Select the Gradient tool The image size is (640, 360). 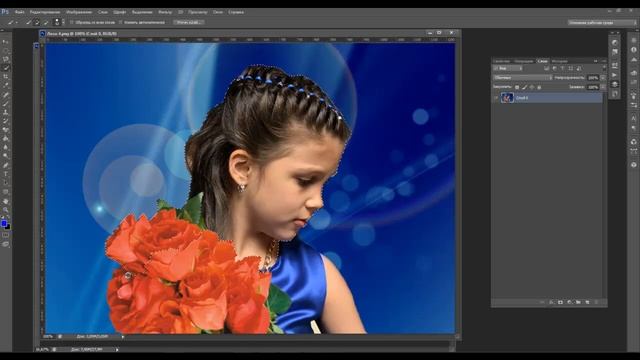tap(6, 138)
